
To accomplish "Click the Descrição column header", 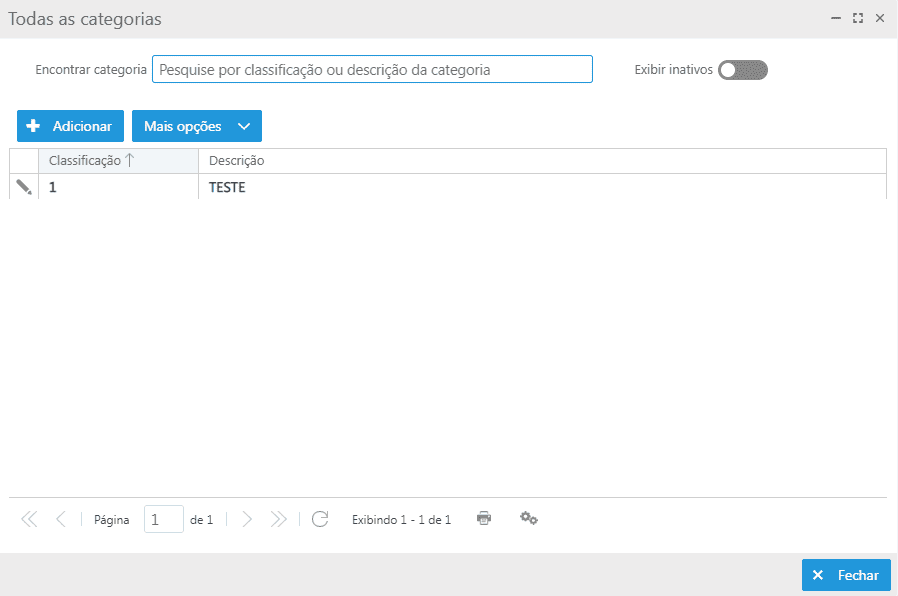I will click(x=237, y=161).
